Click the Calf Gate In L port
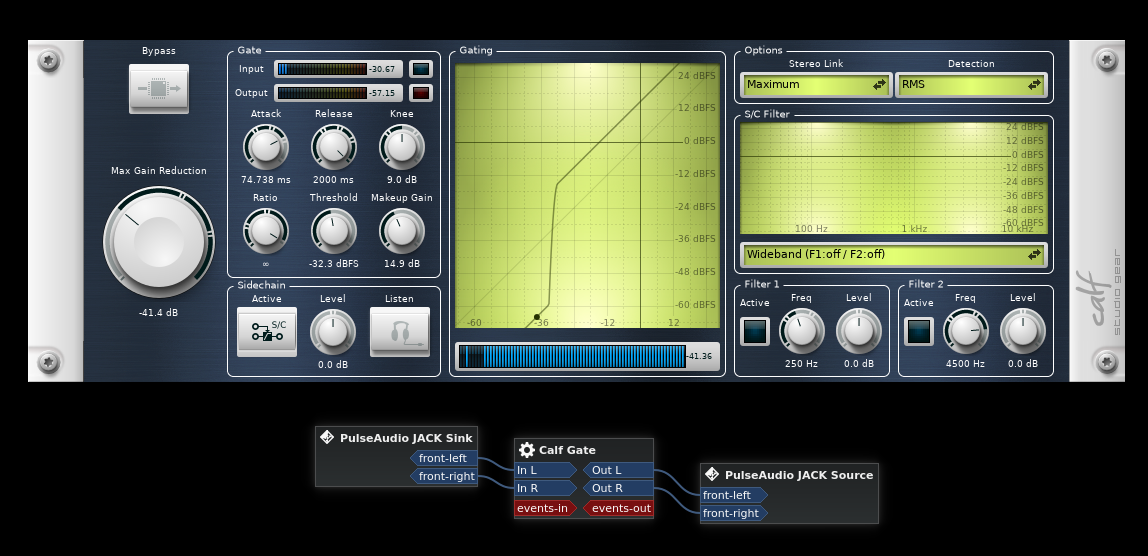Image resolution: width=1148 pixels, height=556 pixels. point(545,470)
